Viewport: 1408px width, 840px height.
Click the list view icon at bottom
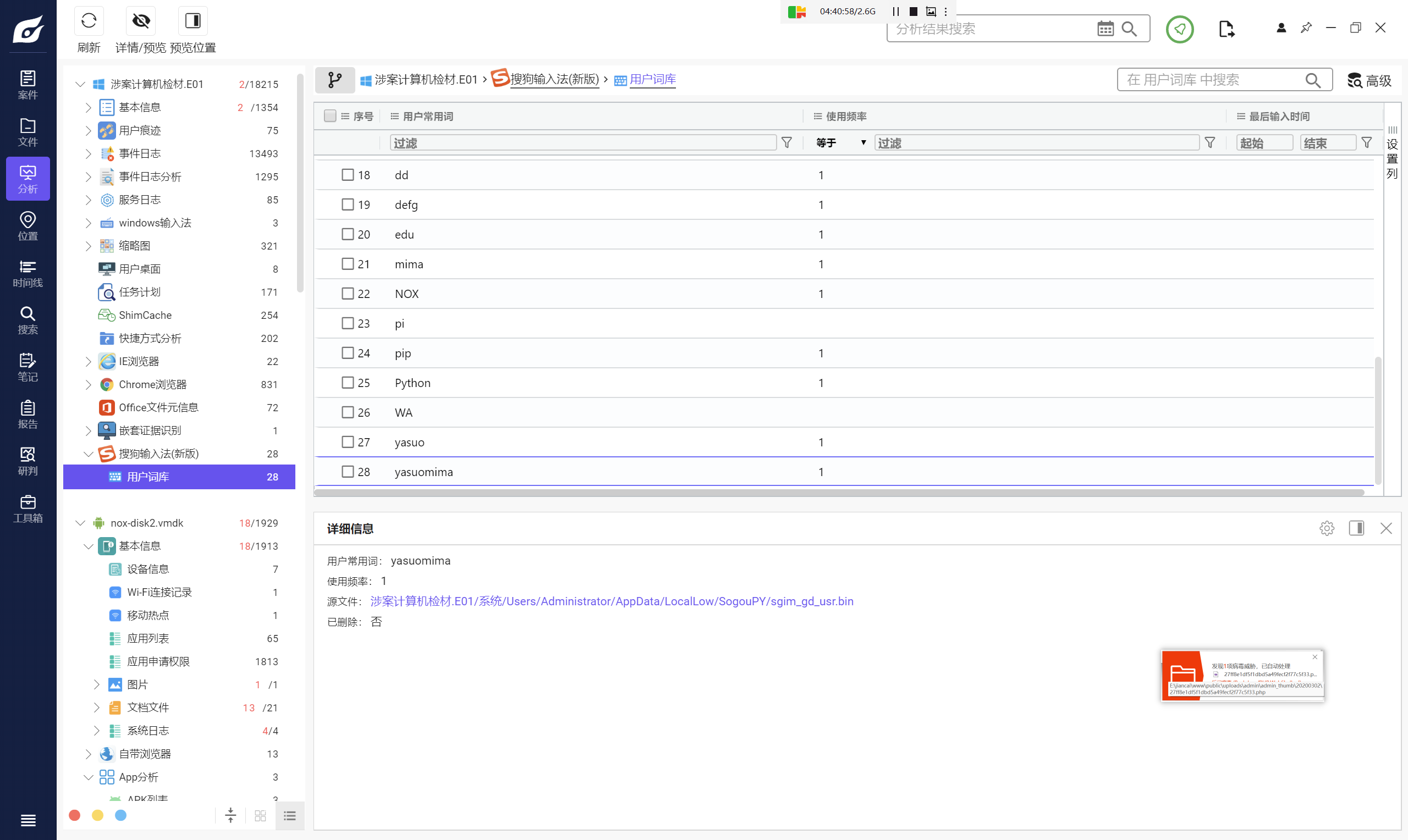[x=290, y=816]
